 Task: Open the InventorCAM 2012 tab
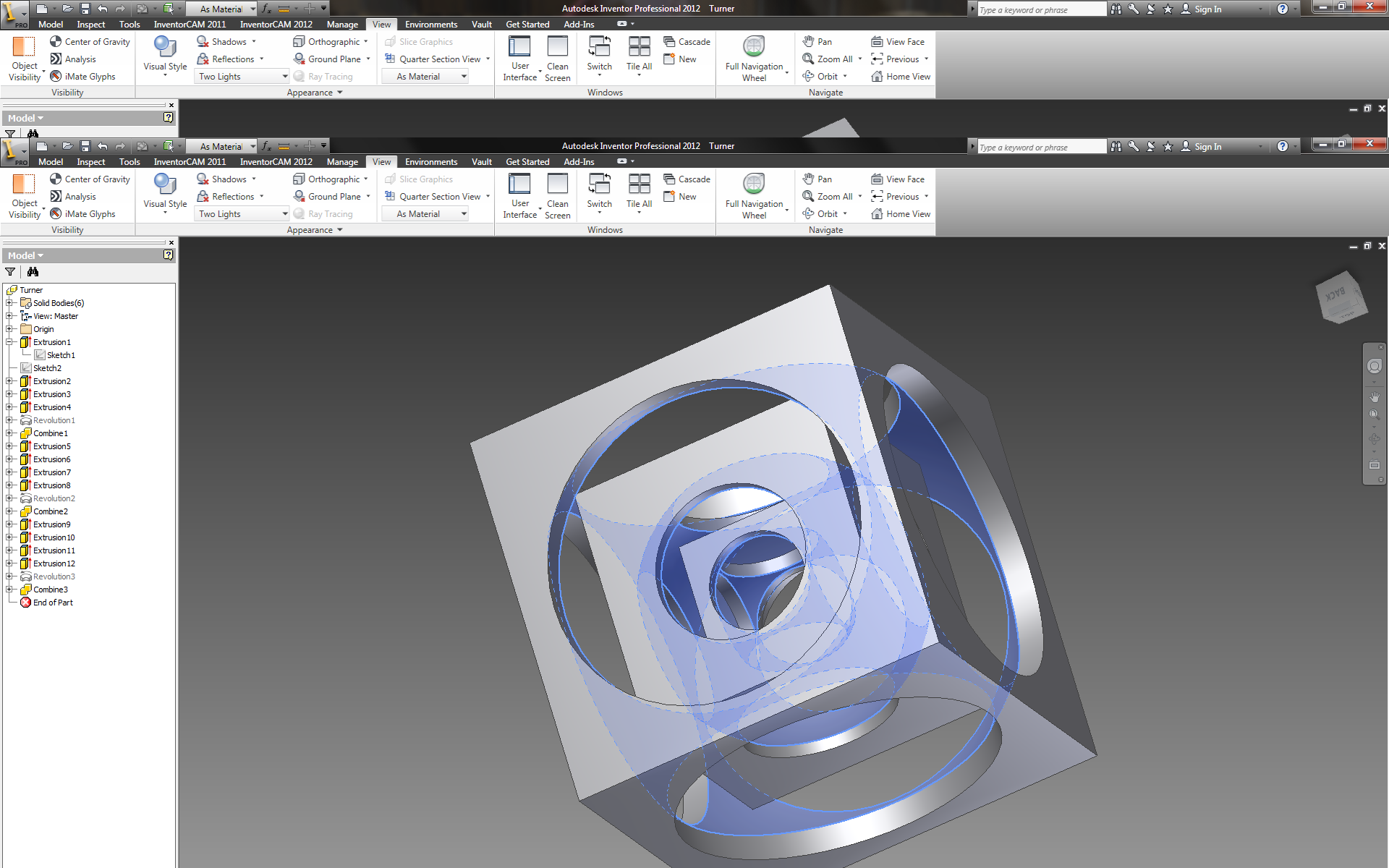277,161
